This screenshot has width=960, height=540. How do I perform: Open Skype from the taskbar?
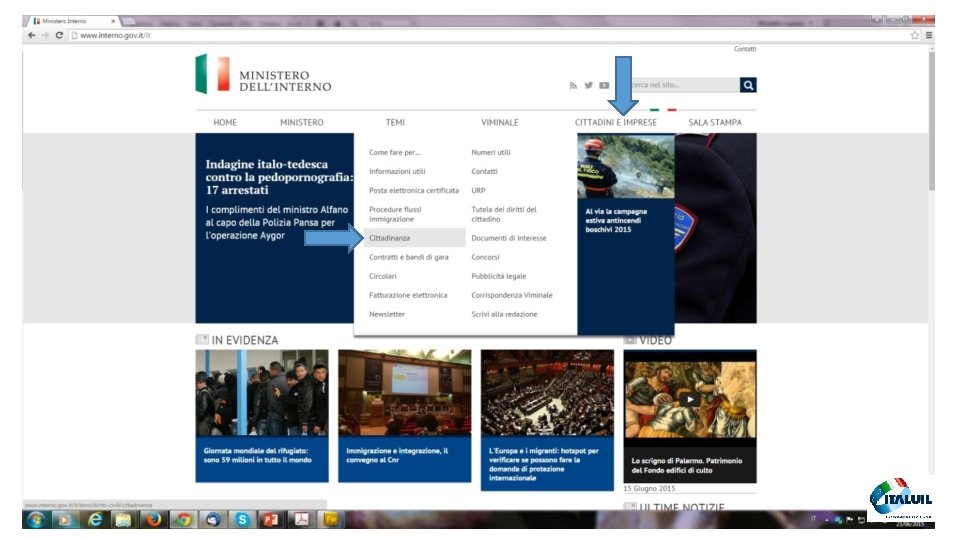pos(242,520)
